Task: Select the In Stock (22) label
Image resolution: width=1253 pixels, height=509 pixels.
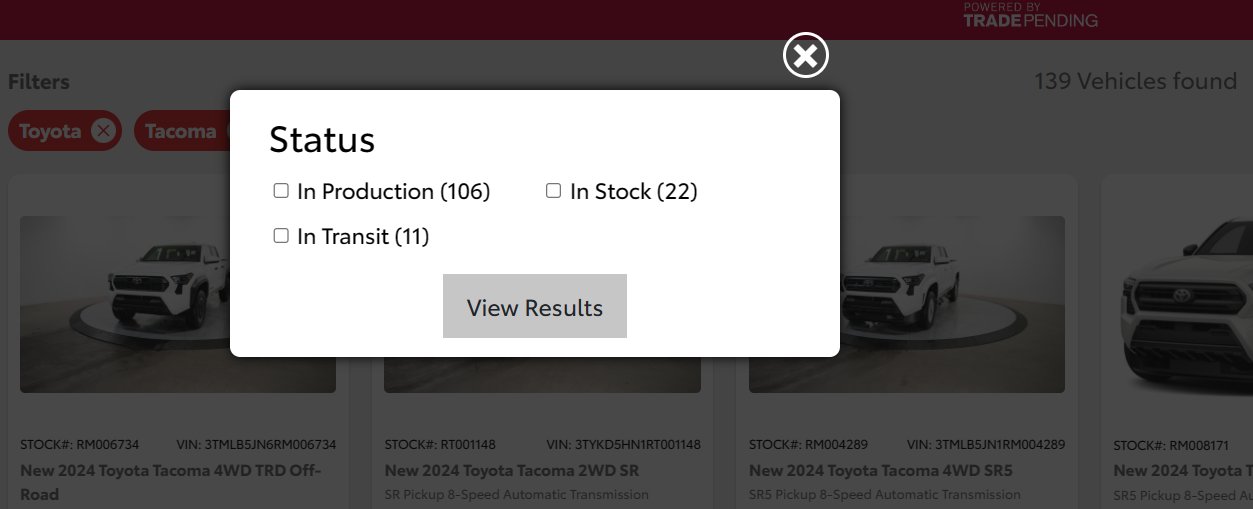Action: coord(634,191)
